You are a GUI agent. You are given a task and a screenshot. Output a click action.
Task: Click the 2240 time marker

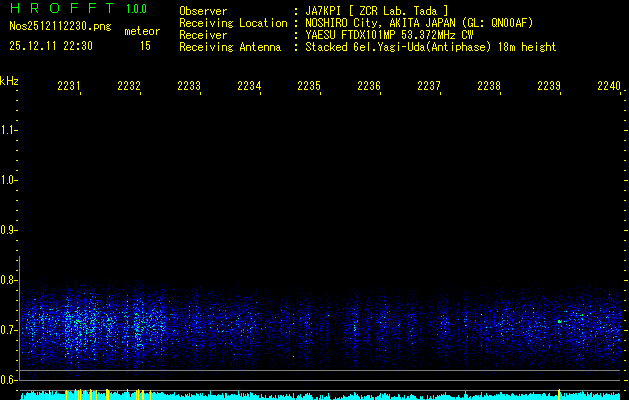609,87
